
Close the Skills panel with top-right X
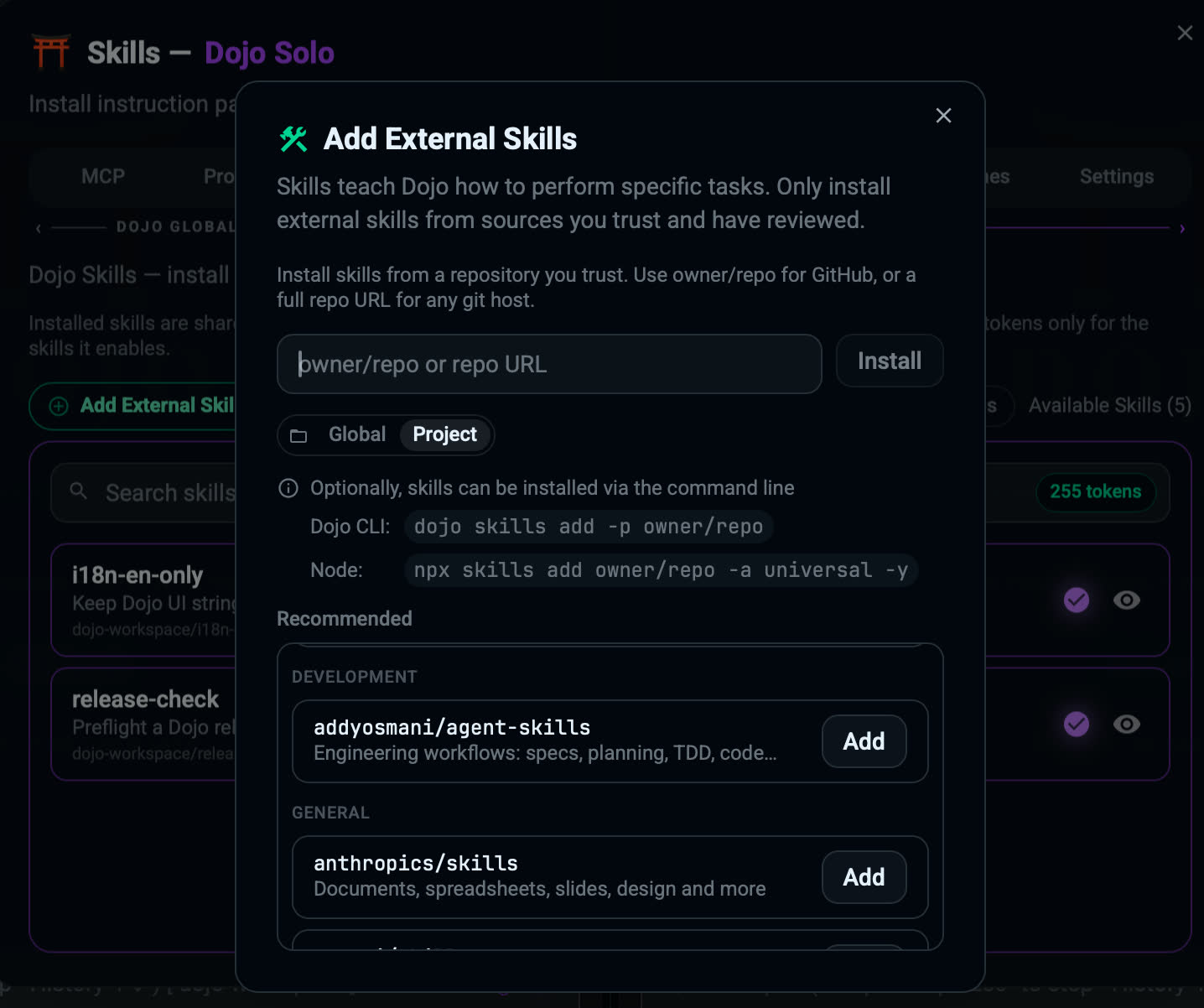coord(1185,33)
